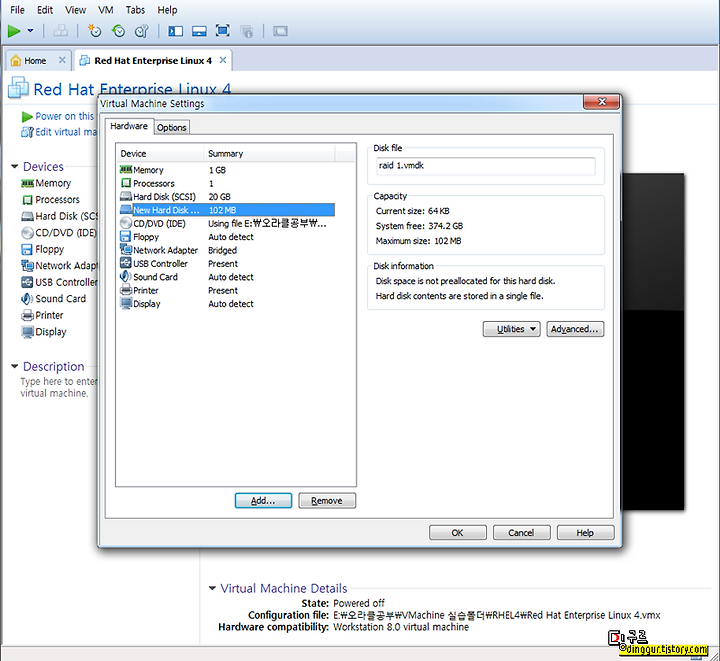720x661 pixels.
Task: Open the VM menu
Action: (x=106, y=10)
